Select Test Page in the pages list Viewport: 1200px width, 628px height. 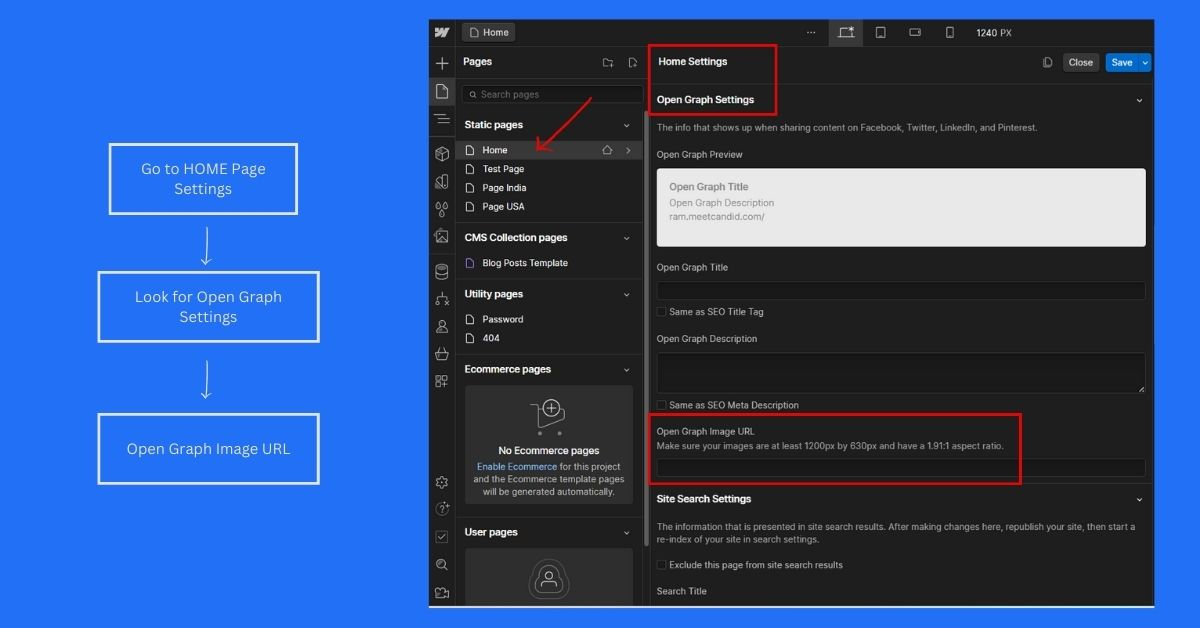point(549,169)
